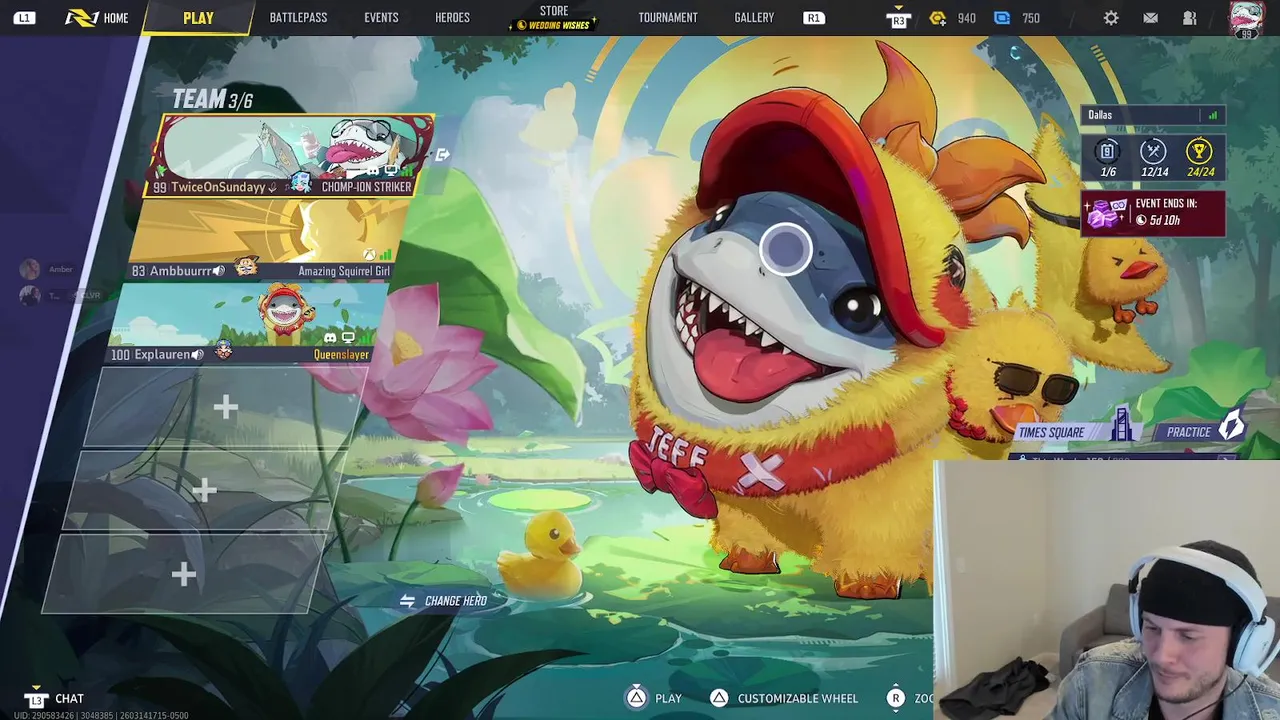Click Ambbuurrr's hero portrait icon

click(246, 268)
